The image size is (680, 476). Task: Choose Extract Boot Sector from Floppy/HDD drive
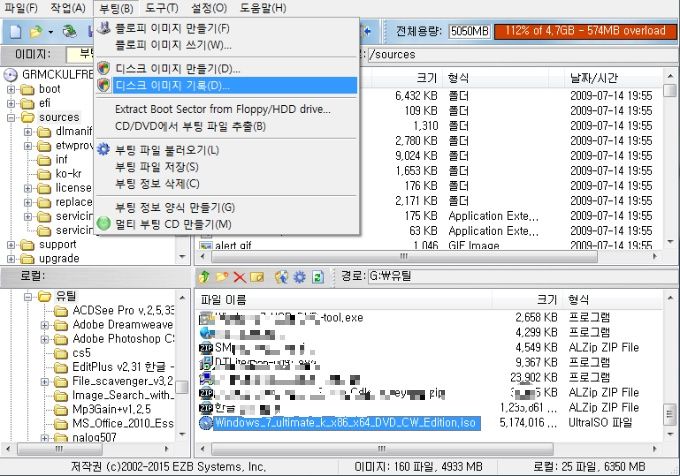click(x=227, y=109)
